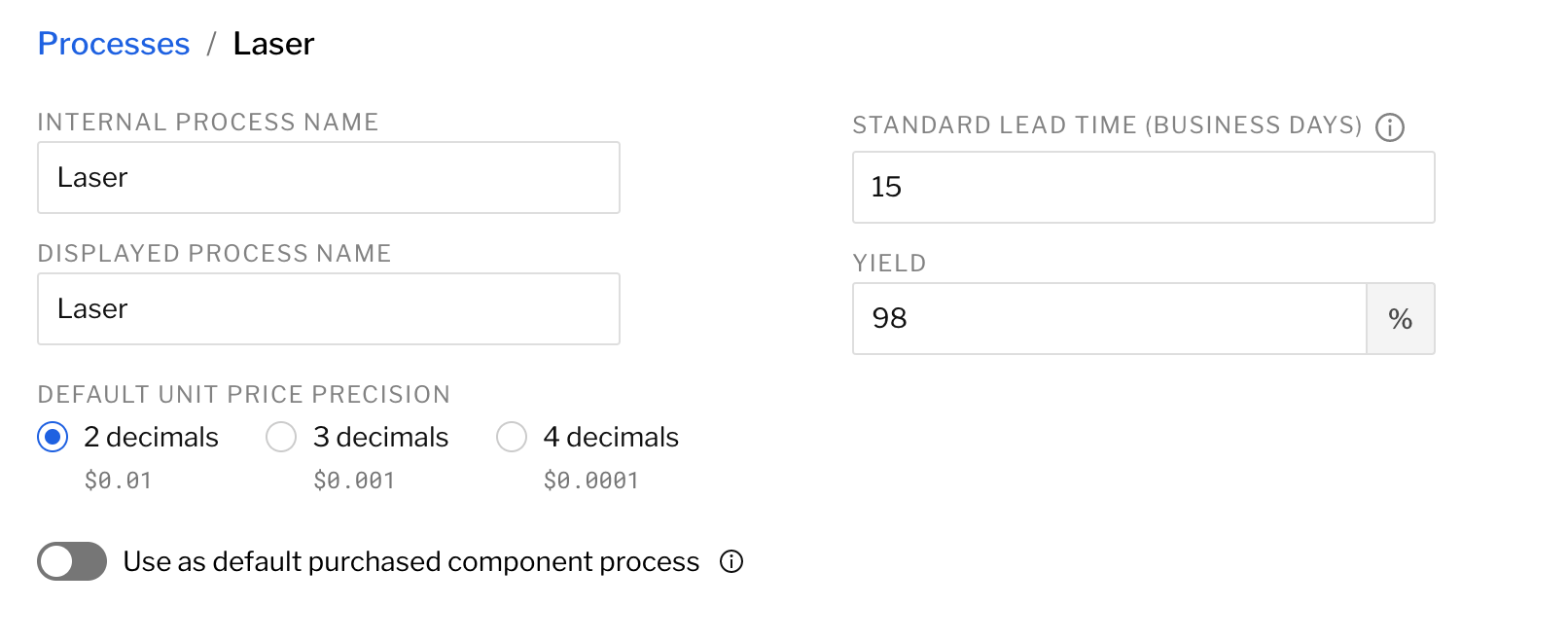Screen dimensions: 1568x642
Task: Enable use as default purchased component process
Action: [x=73, y=561]
